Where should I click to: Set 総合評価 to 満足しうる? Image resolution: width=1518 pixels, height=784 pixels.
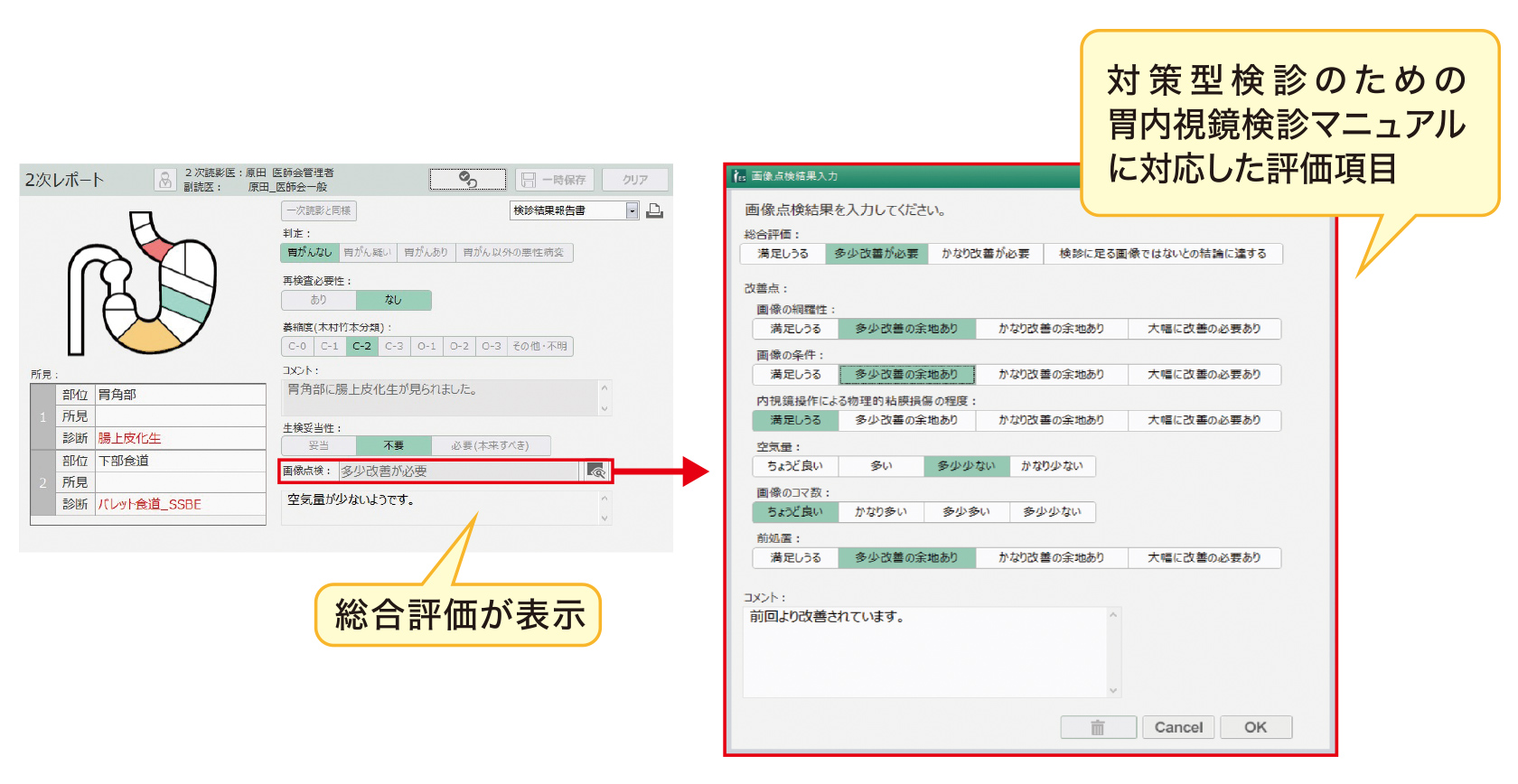point(782,254)
